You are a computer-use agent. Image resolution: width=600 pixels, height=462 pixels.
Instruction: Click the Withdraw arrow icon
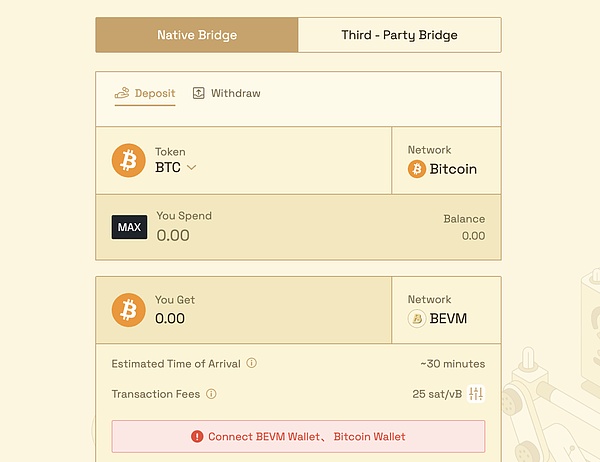(198, 93)
